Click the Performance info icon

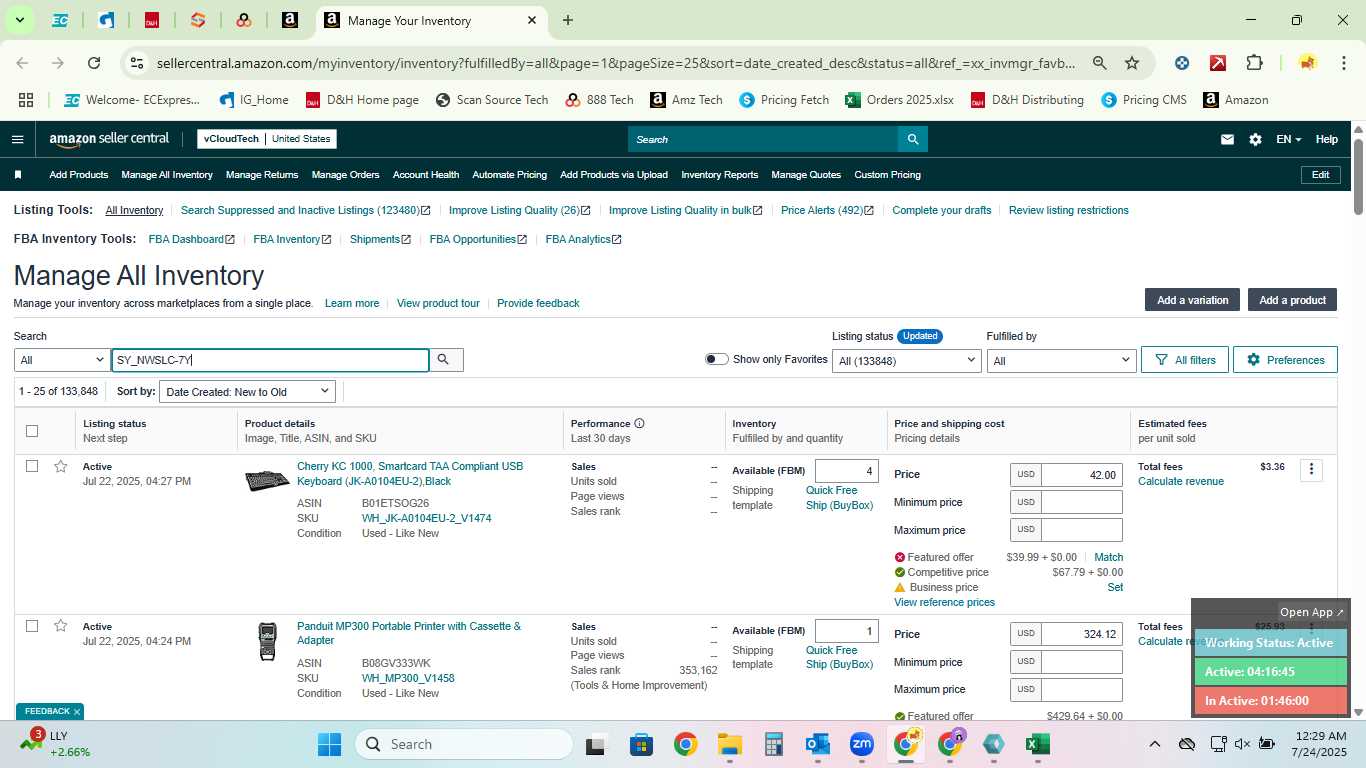coord(639,424)
